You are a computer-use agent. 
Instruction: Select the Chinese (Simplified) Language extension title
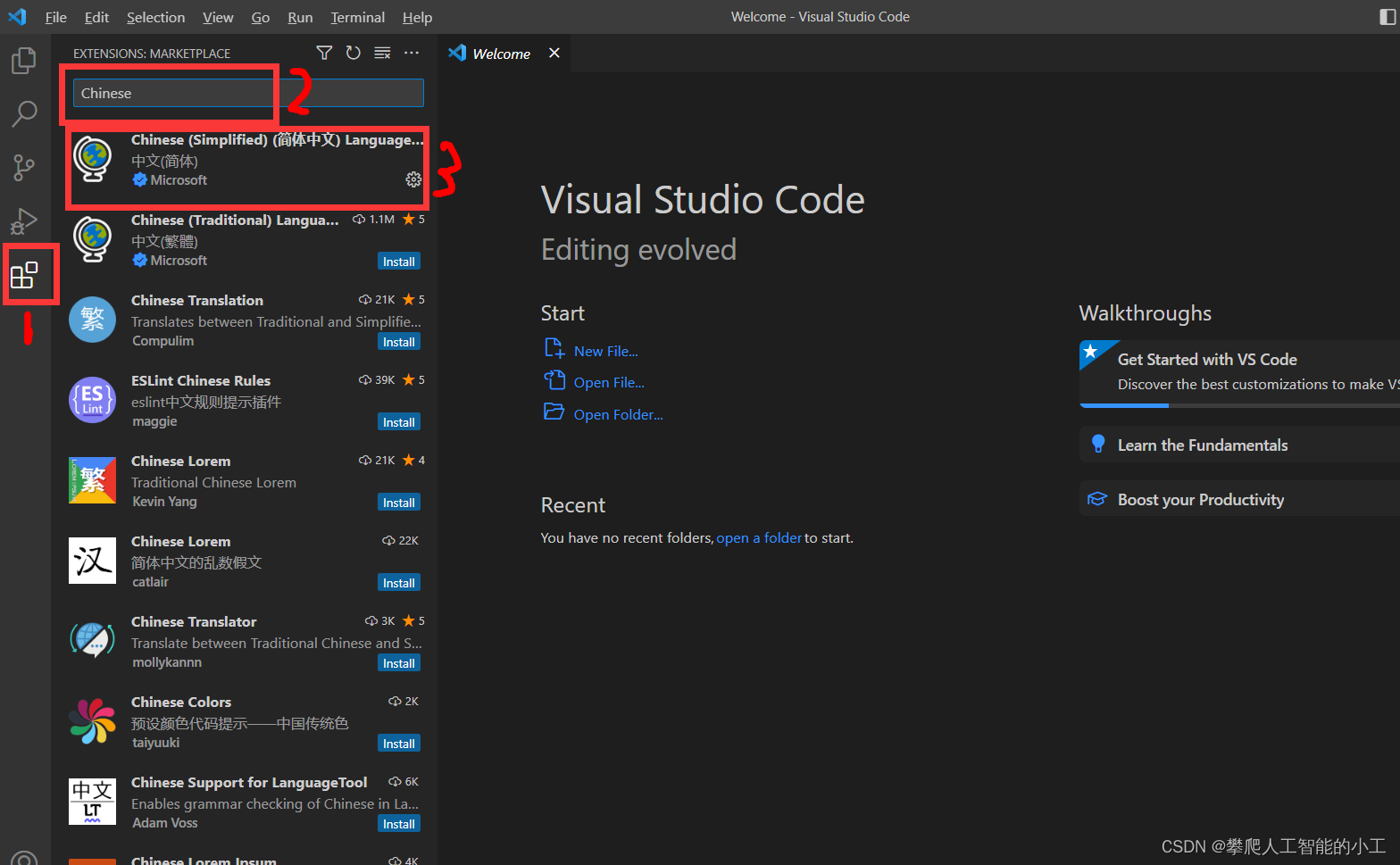[x=277, y=140]
